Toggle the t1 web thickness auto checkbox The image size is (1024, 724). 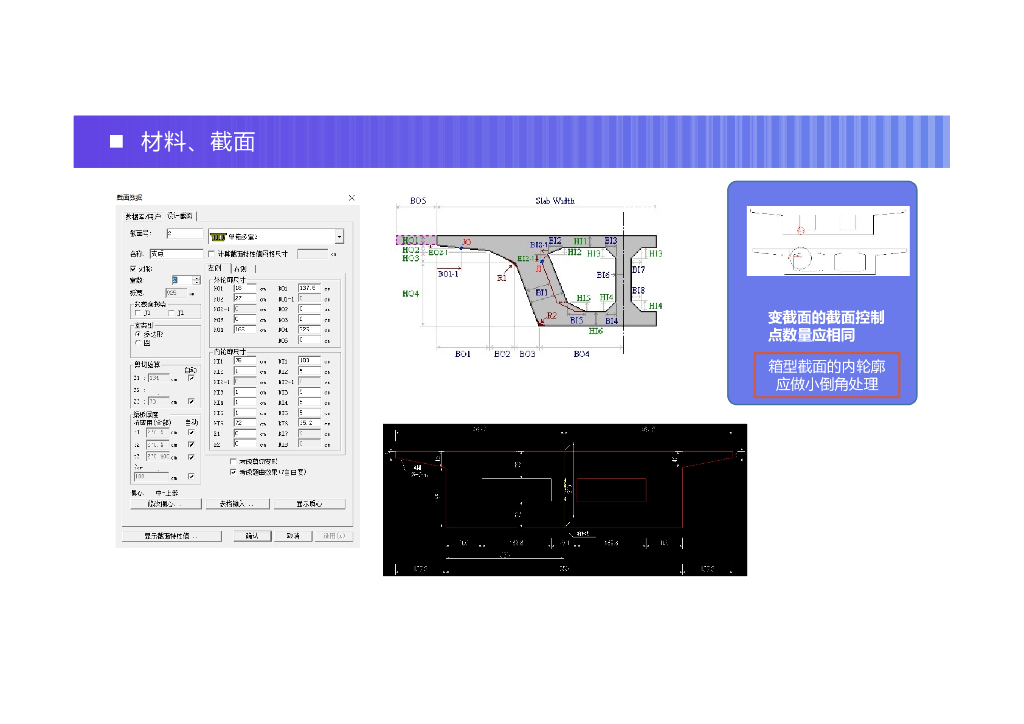click(191, 432)
